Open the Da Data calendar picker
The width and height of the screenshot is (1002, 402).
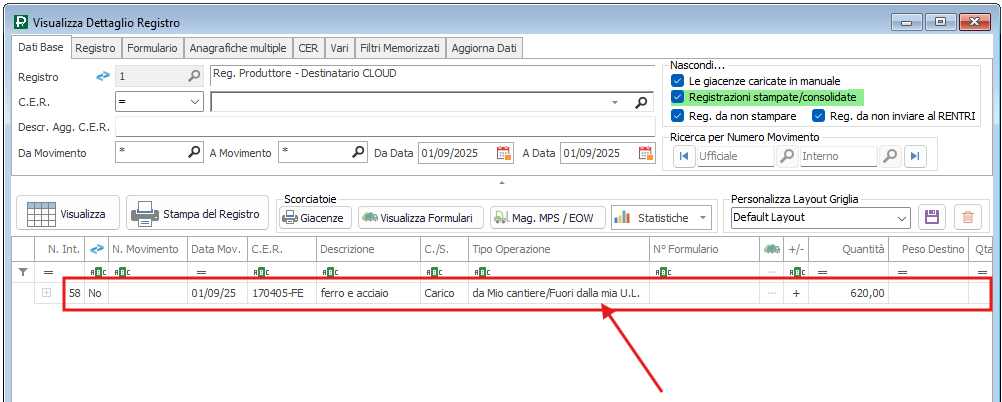coord(504,153)
